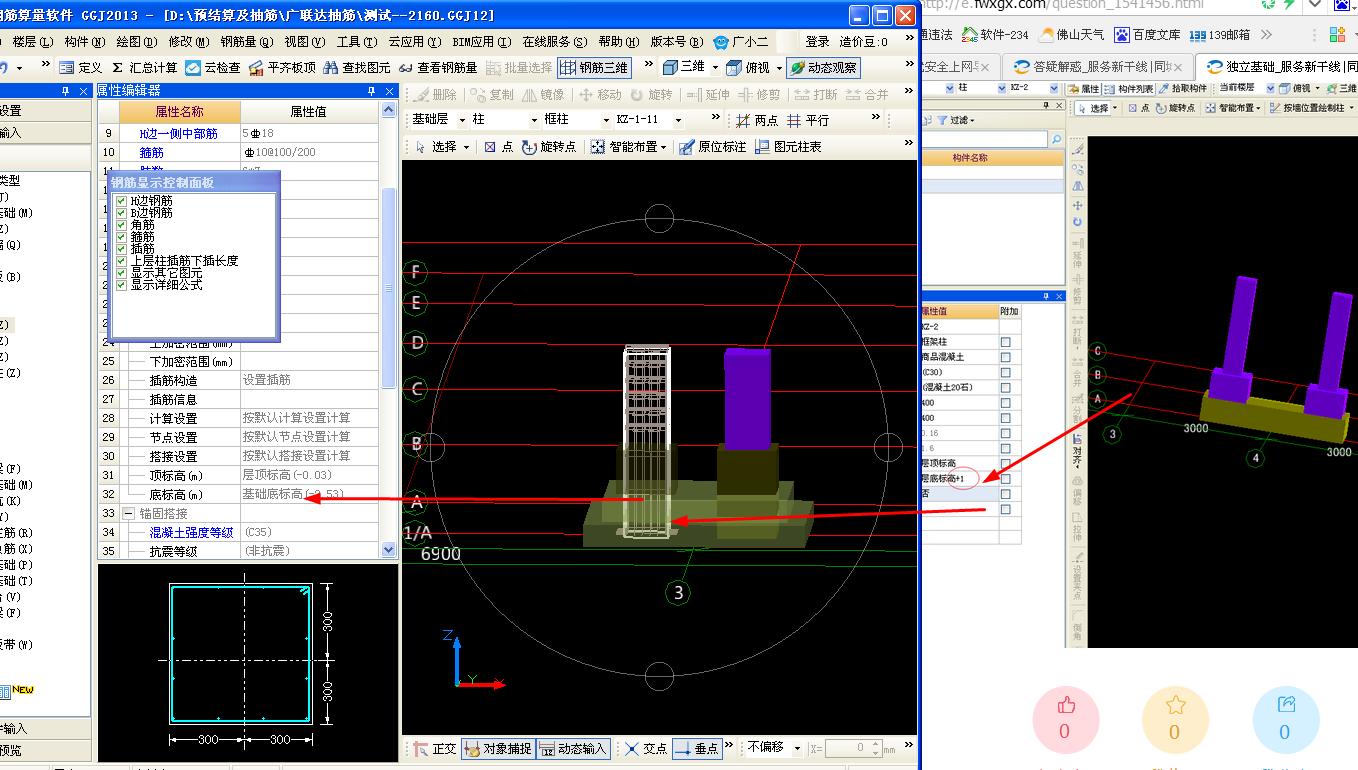Viewport: 1358px width, 770px height.
Task: Open 查看钢筋量 view rebar quantity
Action: pyautogui.click(x=438, y=68)
